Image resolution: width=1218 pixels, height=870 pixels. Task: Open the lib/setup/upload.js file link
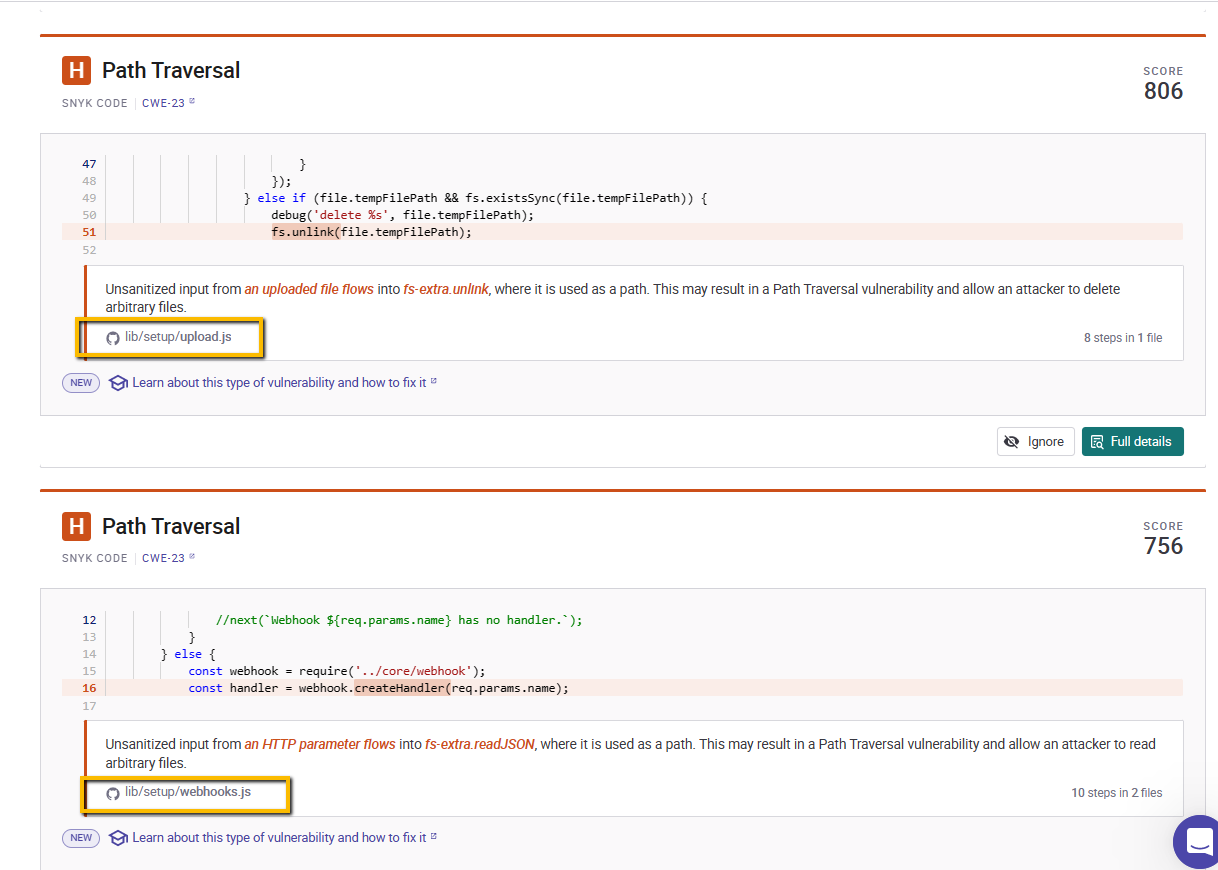178,337
